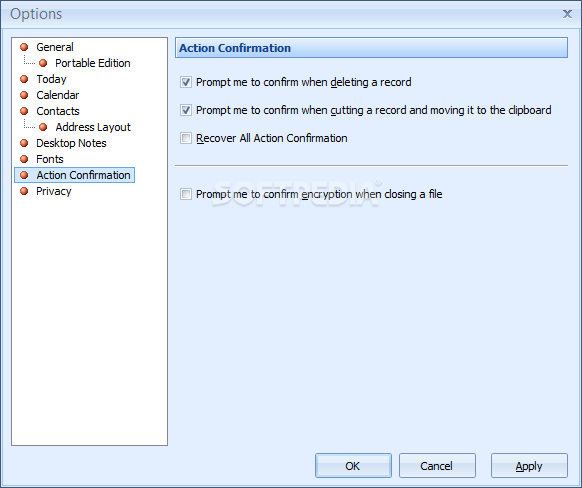The height and width of the screenshot is (488, 582).
Task: Select the Action Confirmation tree item
Action: [x=75, y=175]
